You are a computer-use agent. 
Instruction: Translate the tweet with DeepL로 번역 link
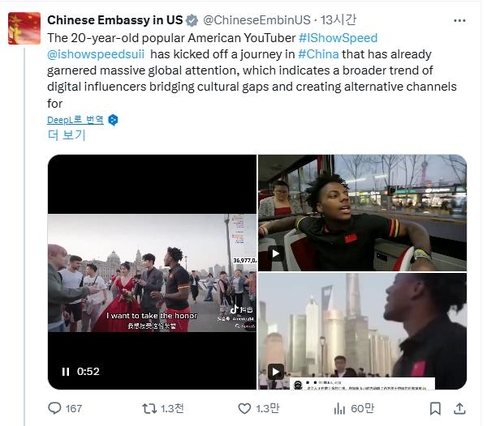(x=75, y=120)
